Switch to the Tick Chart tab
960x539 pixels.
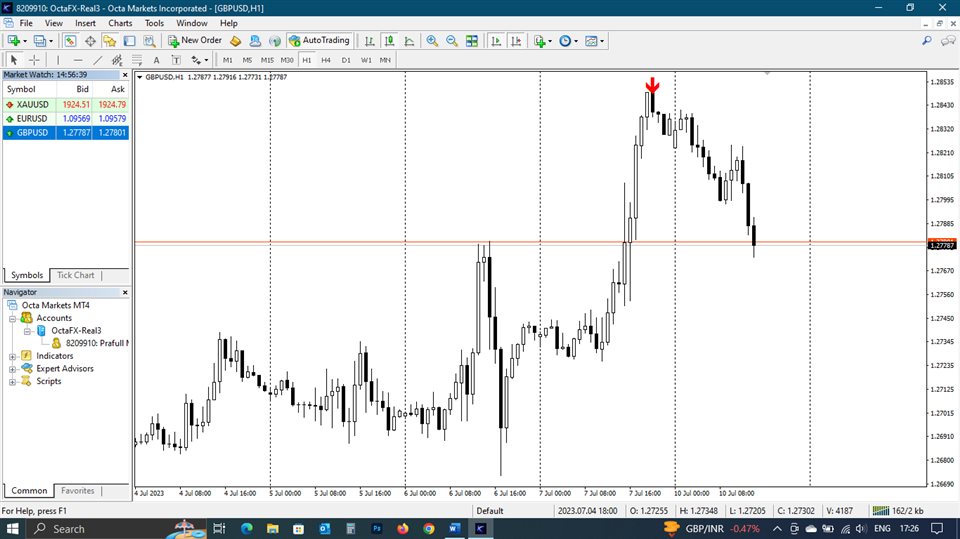[76, 275]
